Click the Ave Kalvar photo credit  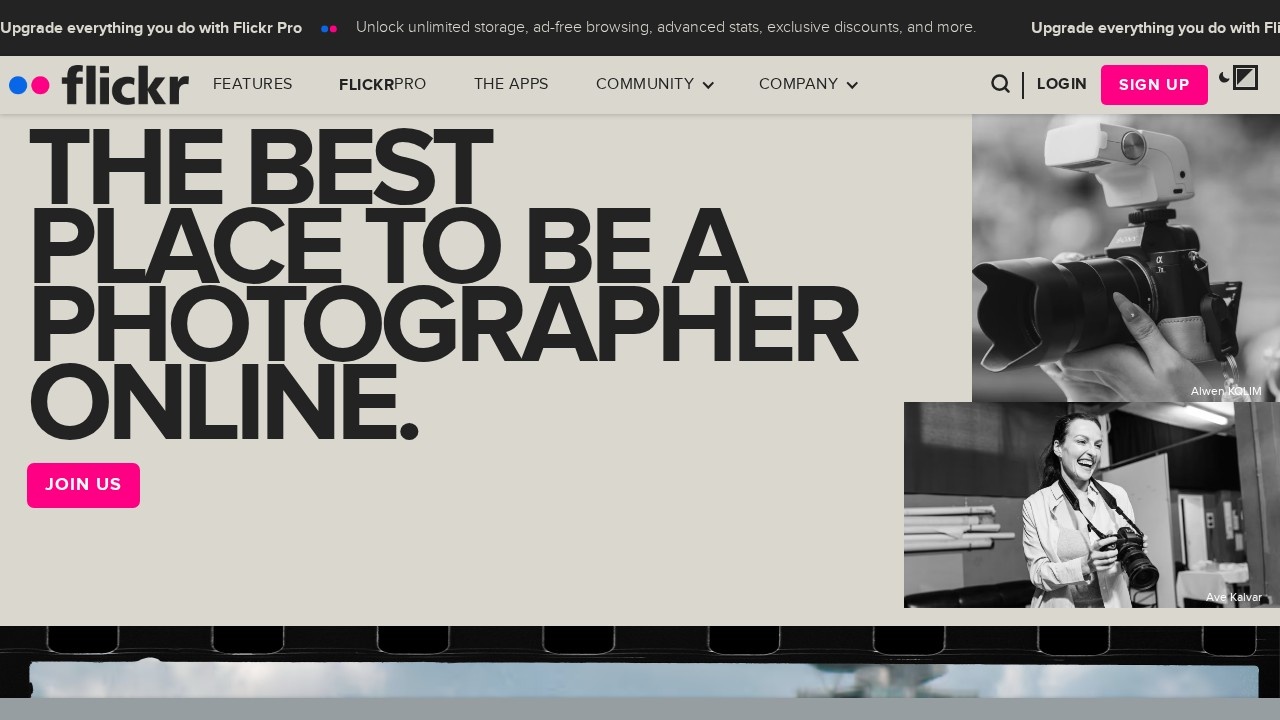[x=1234, y=597]
